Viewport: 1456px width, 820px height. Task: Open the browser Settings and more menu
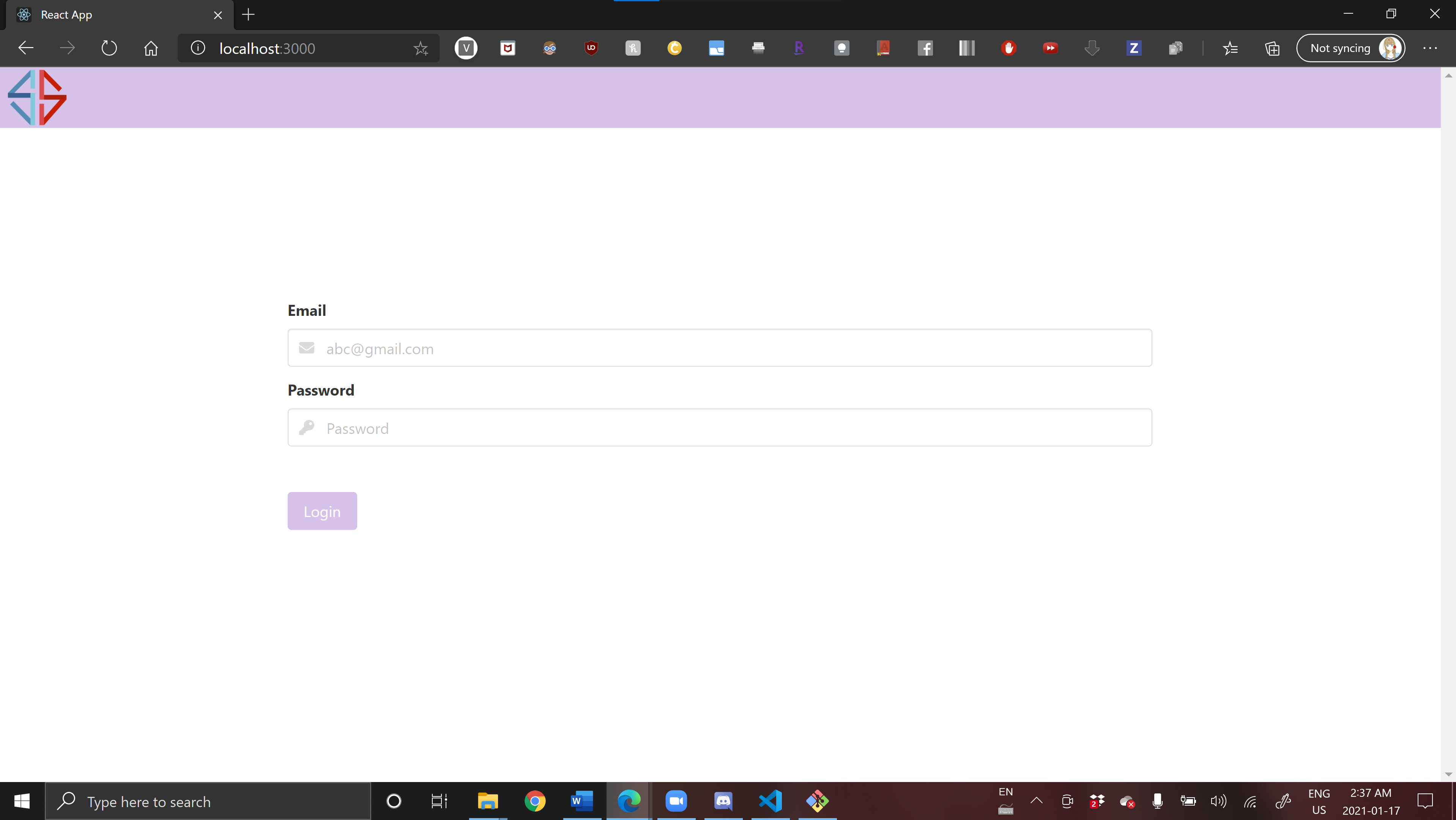(x=1429, y=48)
